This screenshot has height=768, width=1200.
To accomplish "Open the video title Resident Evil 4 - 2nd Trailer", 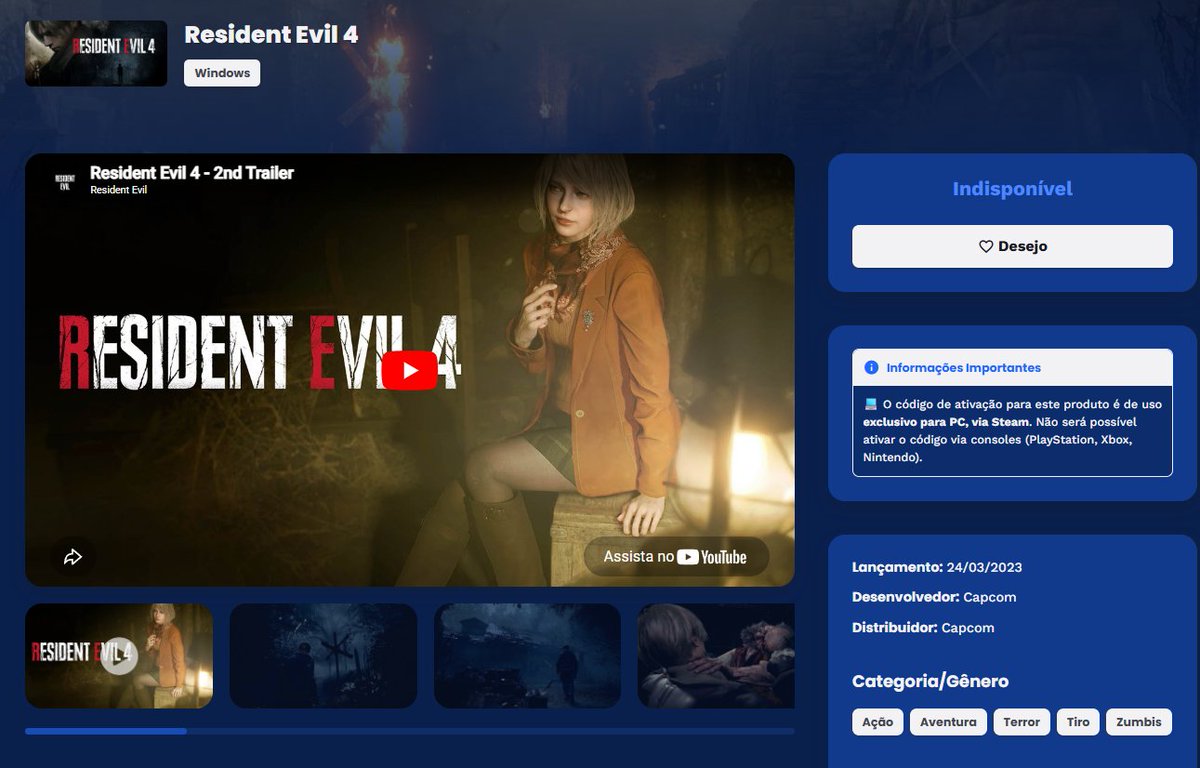I will point(192,173).
